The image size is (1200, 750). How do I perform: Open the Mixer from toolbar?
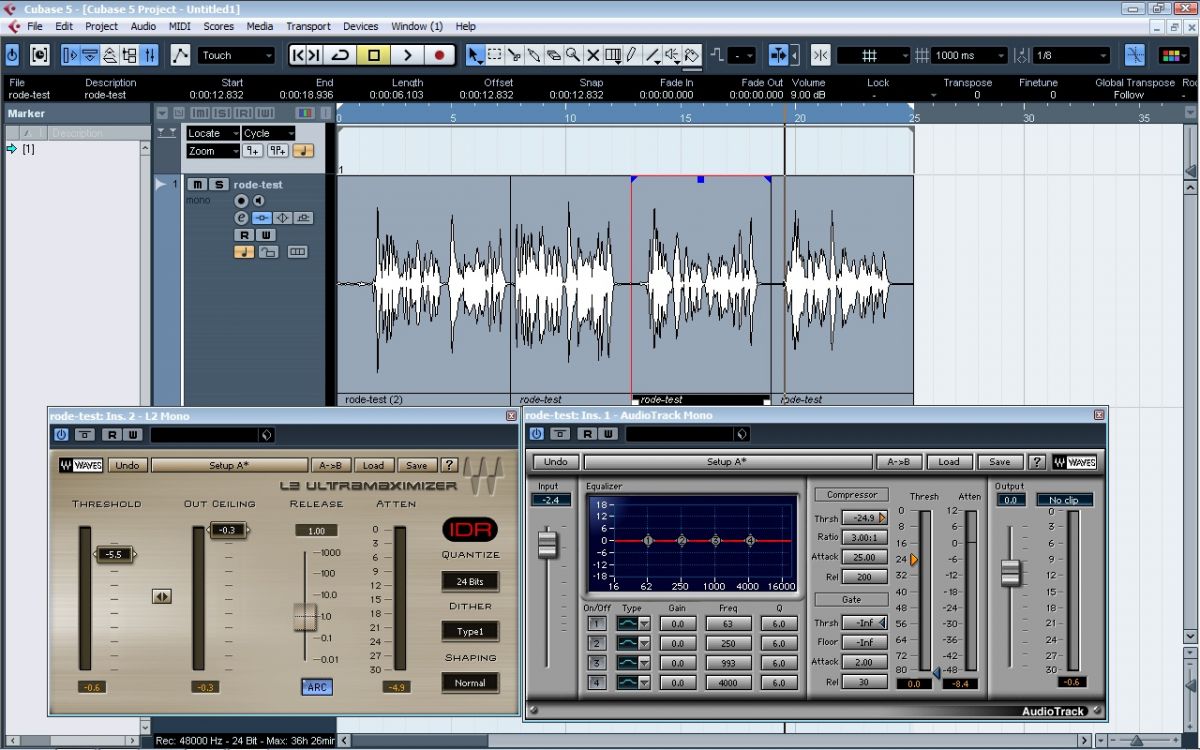(x=149, y=55)
